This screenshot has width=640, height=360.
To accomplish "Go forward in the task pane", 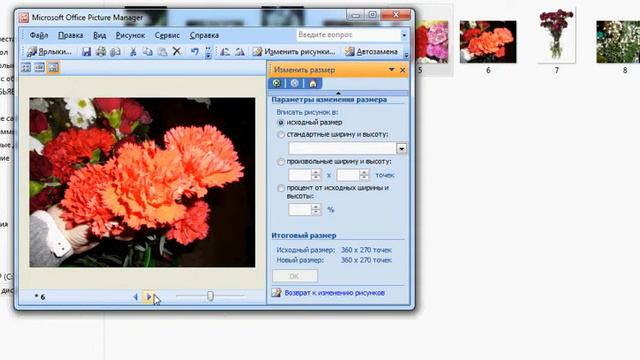I will 295,84.
